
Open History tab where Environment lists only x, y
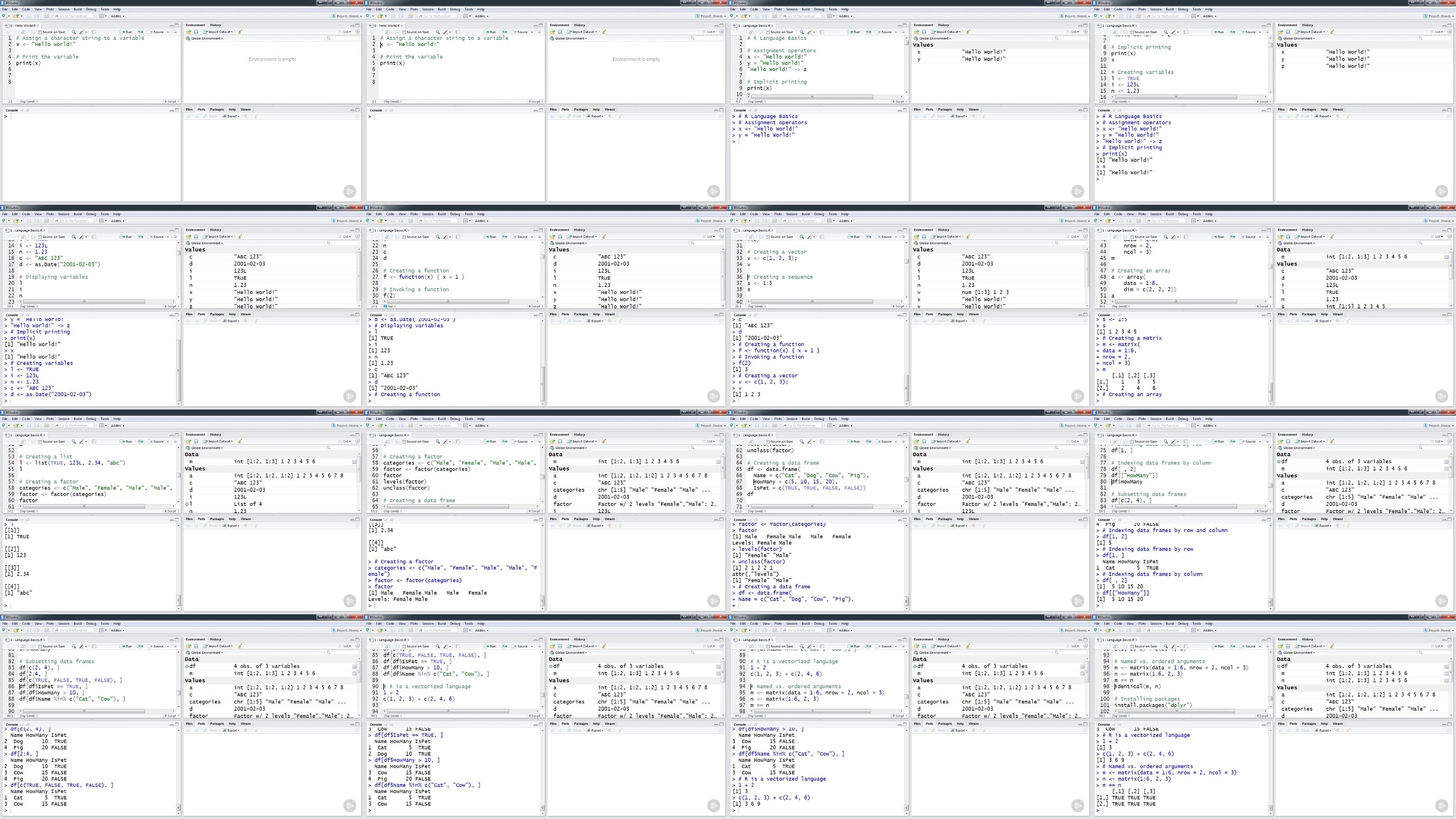click(x=943, y=25)
